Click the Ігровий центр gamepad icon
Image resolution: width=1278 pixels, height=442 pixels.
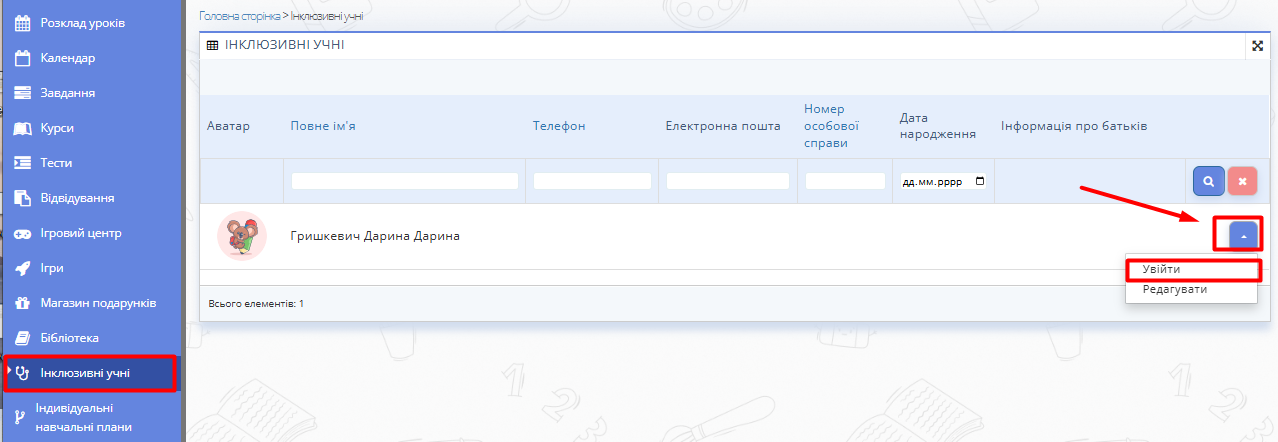point(23,233)
